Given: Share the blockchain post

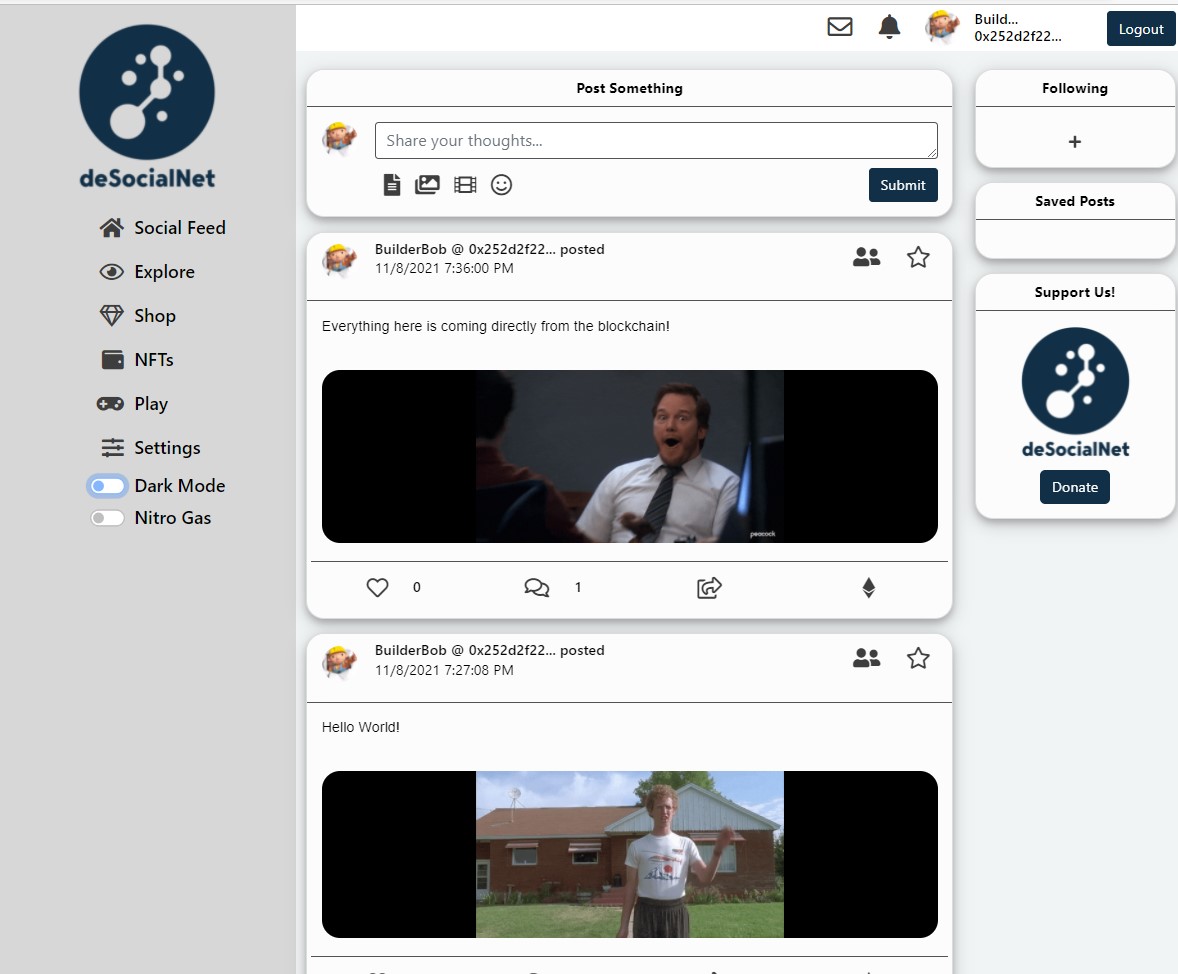Looking at the screenshot, I should coord(709,588).
